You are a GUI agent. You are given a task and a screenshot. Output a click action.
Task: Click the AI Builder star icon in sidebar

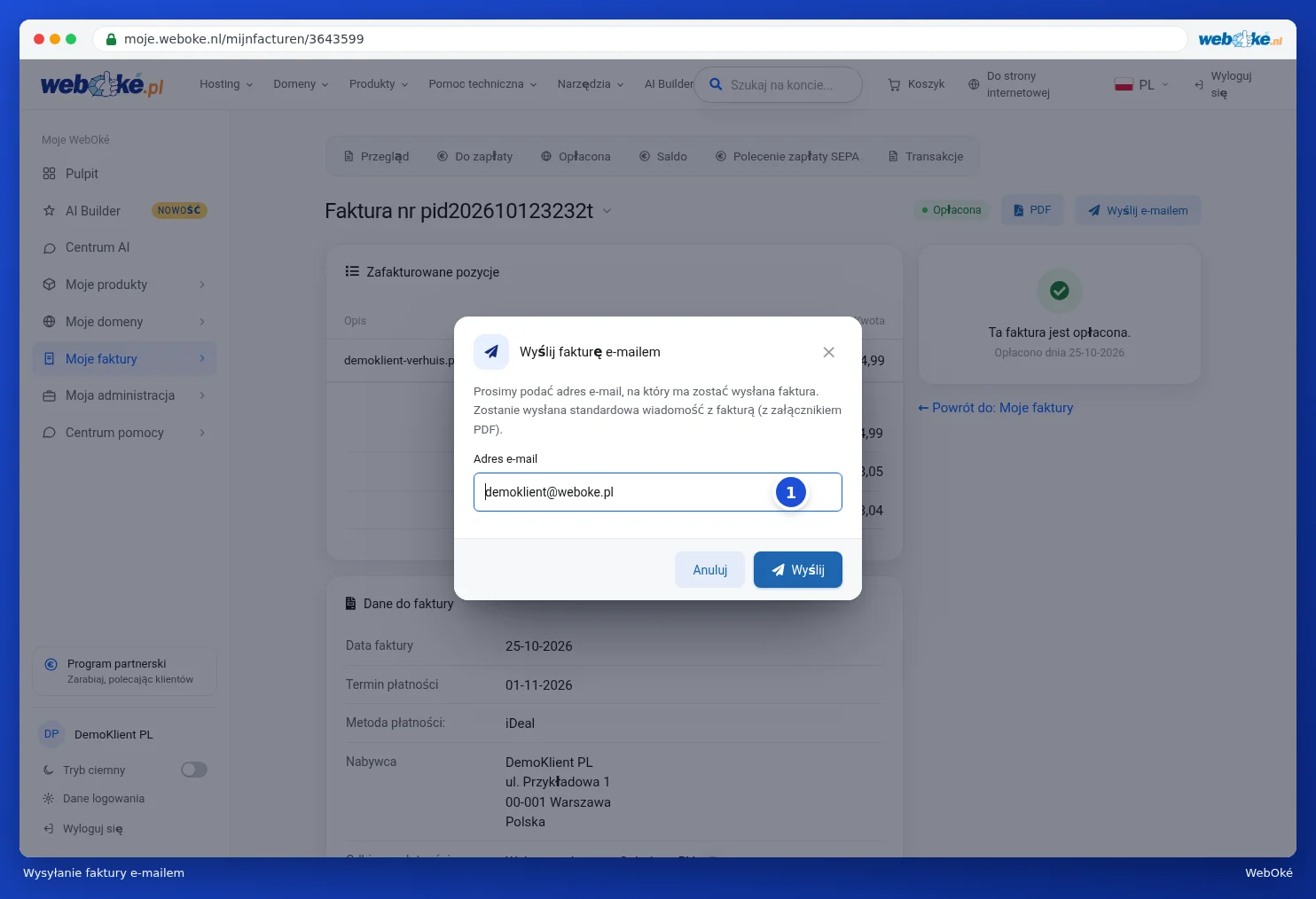point(49,211)
